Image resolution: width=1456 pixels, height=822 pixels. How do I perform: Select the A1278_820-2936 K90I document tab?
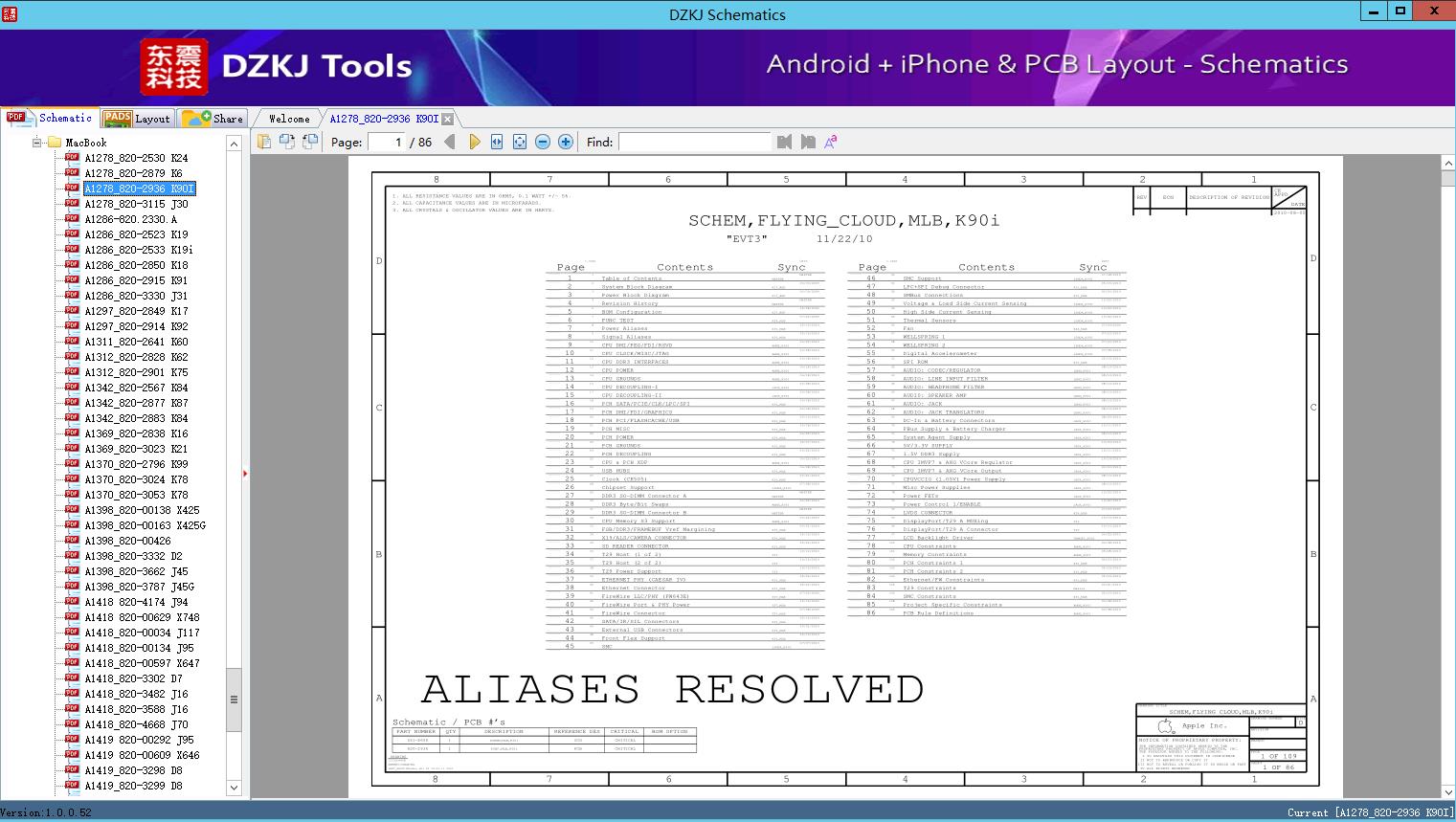[384, 119]
